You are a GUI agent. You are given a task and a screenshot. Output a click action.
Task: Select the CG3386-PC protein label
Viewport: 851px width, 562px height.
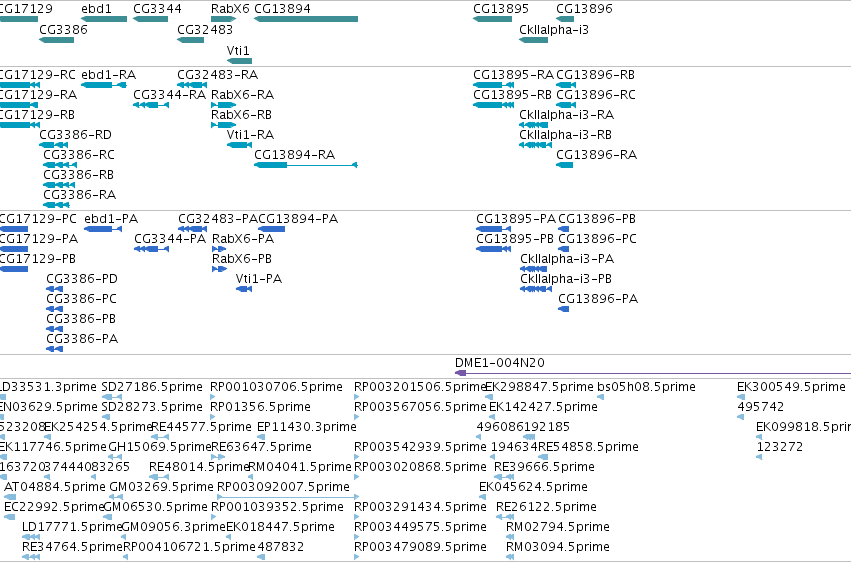pos(81,299)
